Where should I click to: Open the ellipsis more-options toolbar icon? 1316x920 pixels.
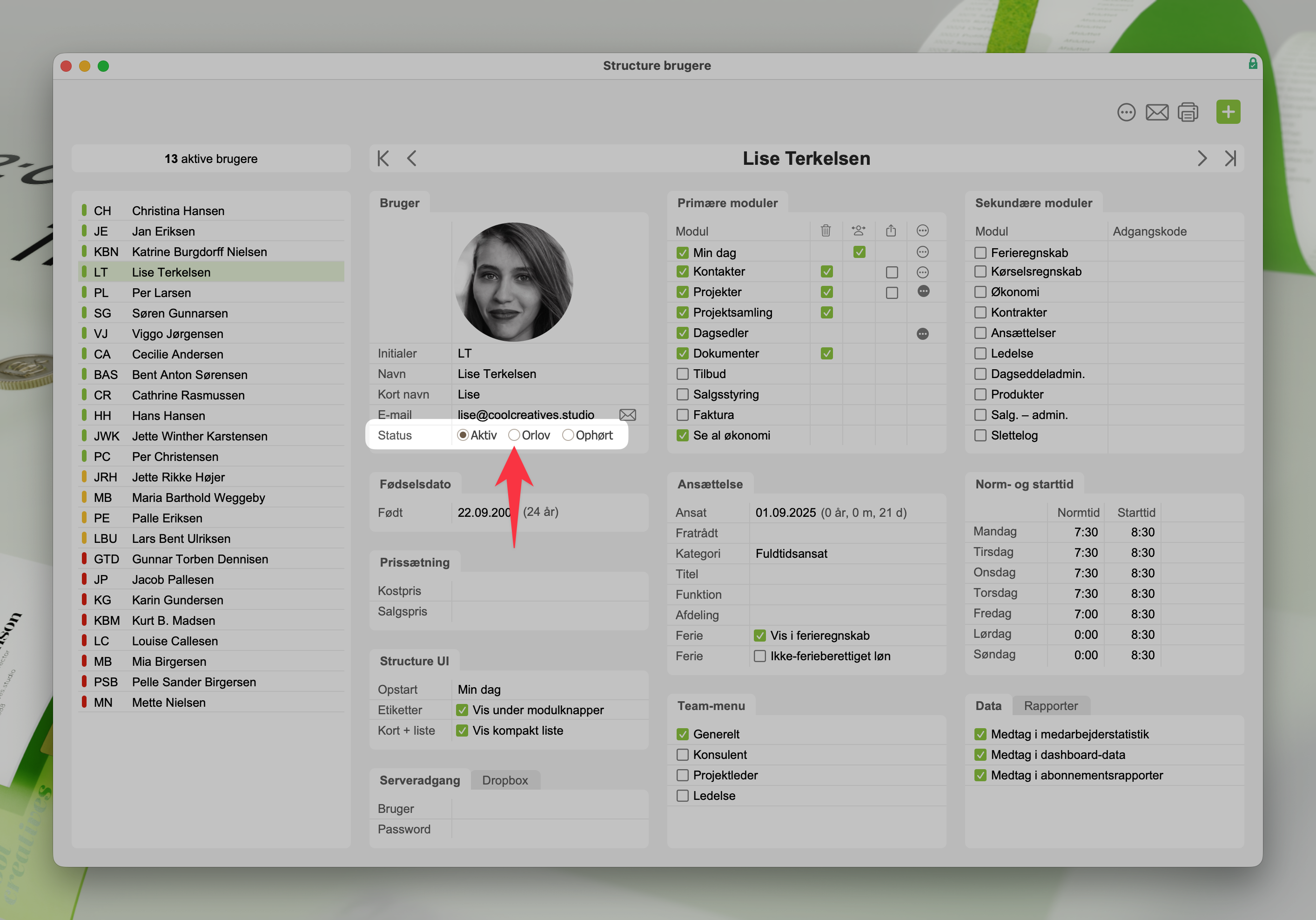click(x=1126, y=112)
